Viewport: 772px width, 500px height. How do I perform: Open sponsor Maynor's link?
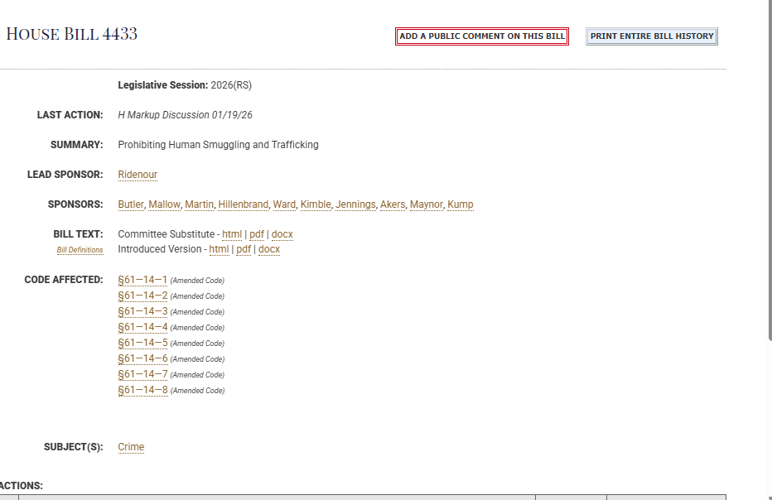click(425, 205)
